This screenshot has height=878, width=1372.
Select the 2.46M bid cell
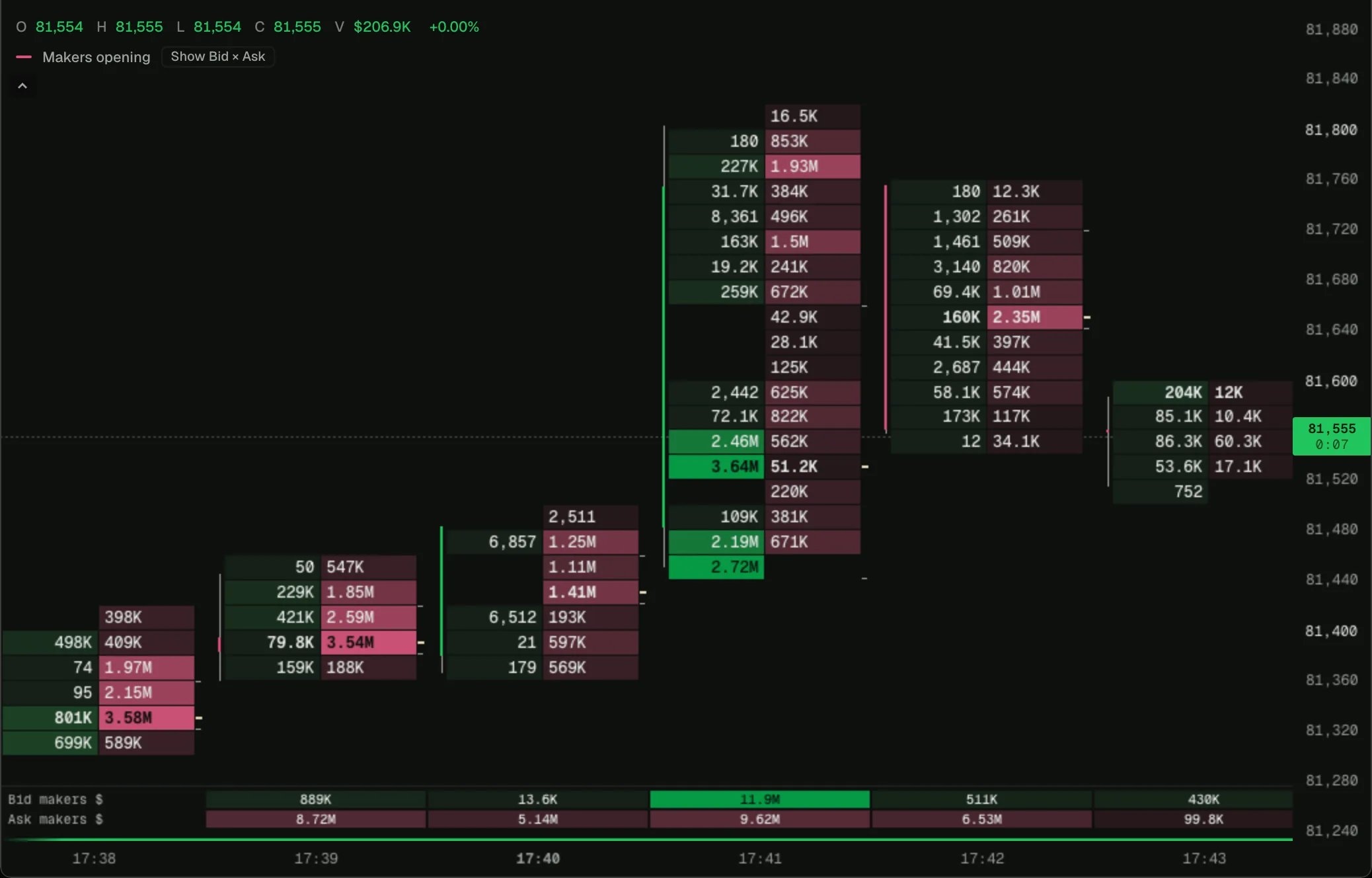coord(716,442)
